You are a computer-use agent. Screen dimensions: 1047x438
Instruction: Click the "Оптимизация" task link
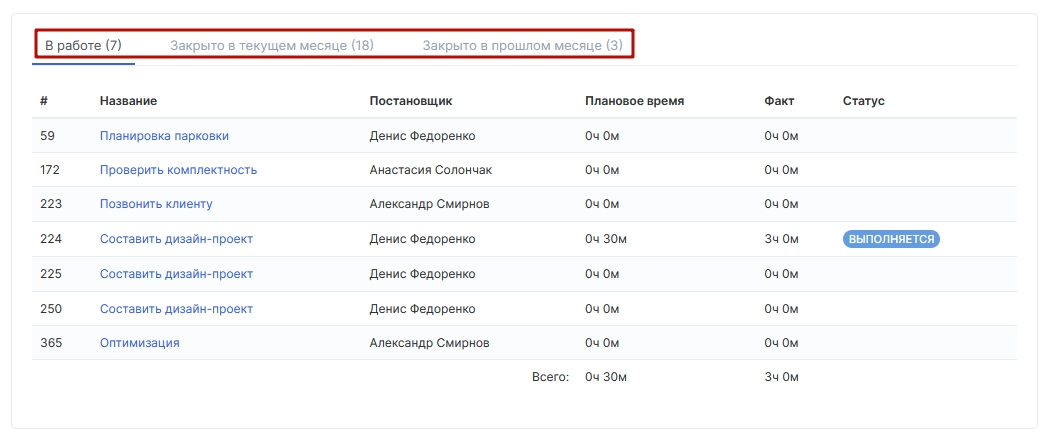139,343
